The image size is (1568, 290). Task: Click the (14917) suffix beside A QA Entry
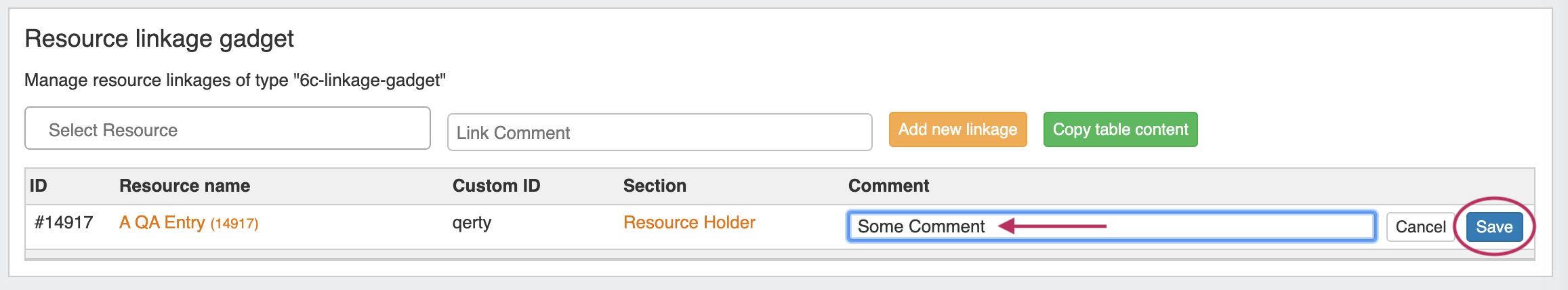click(234, 224)
